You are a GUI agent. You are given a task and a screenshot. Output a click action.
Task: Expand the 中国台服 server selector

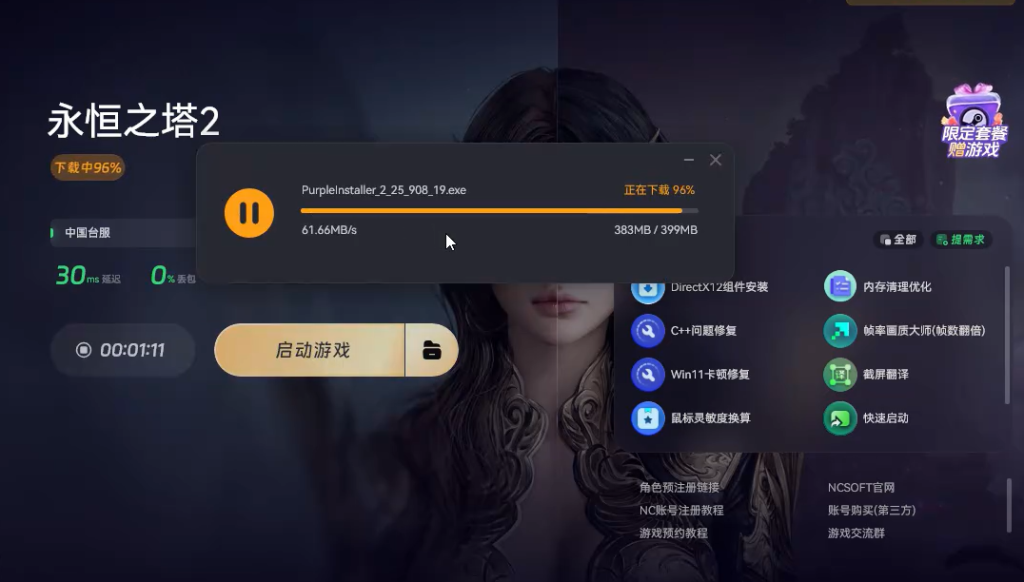click(123, 233)
